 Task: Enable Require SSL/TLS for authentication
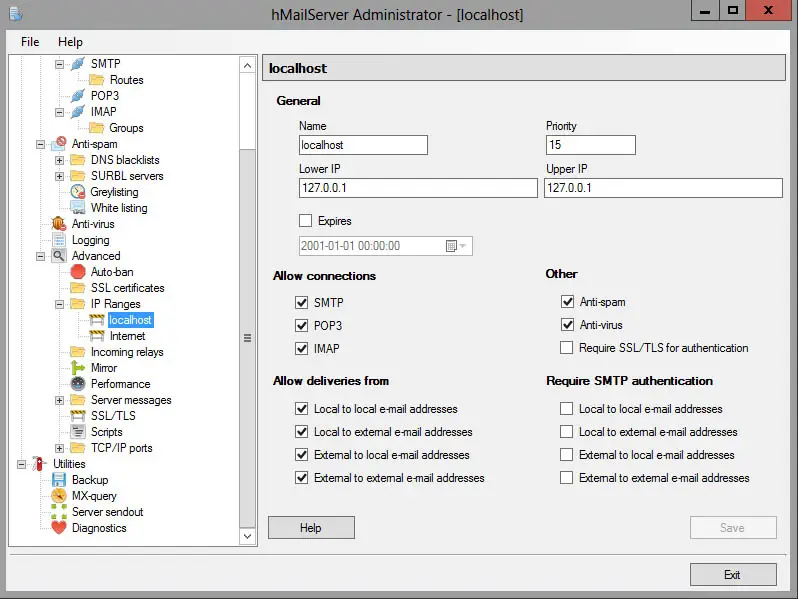point(566,348)
